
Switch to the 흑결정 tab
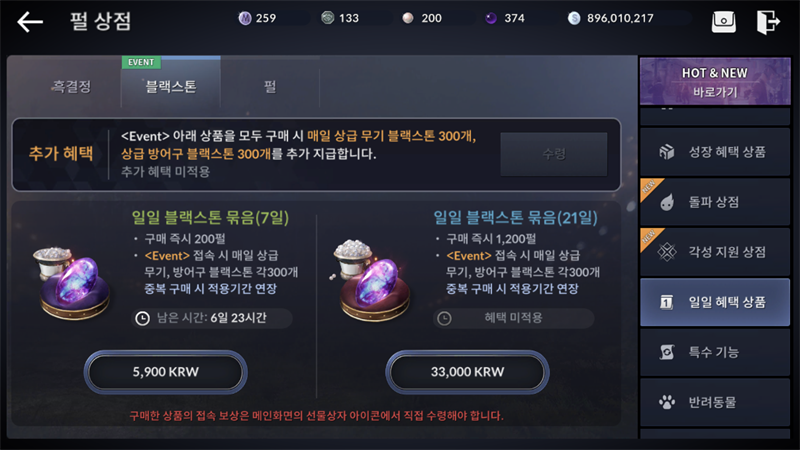click(72, 86)
